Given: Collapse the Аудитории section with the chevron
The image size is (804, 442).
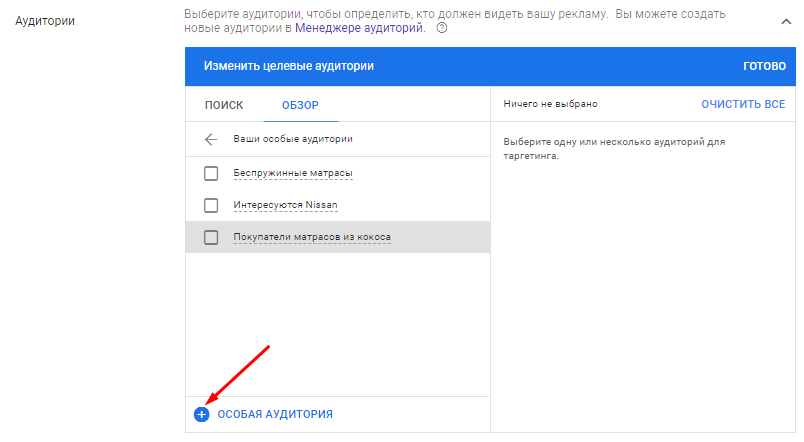Looking at the screenshot, I should click(x=786, y=22).
